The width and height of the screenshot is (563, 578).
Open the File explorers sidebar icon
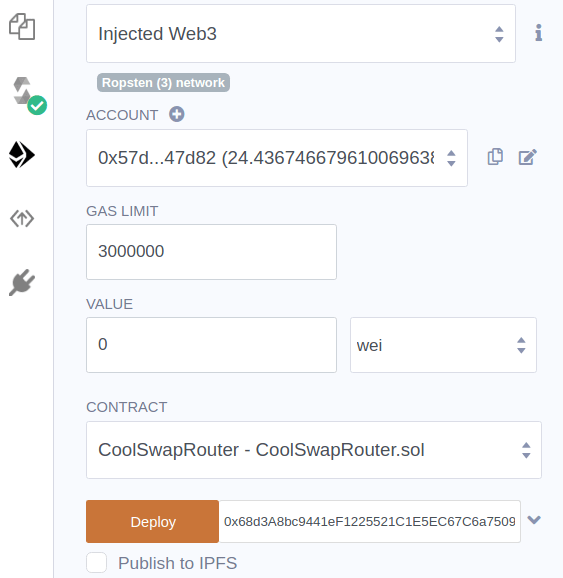(22, 27)
